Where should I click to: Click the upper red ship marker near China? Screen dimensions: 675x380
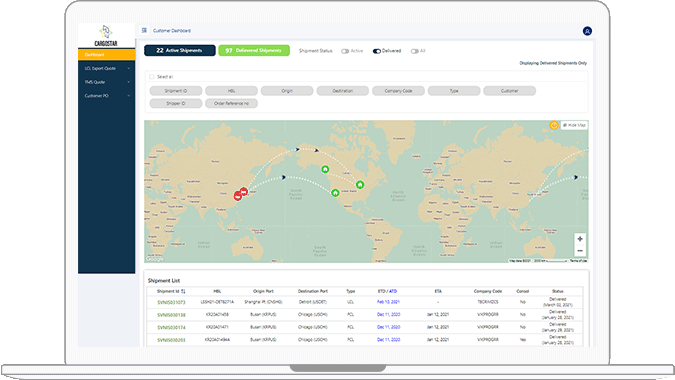point(244,191)
